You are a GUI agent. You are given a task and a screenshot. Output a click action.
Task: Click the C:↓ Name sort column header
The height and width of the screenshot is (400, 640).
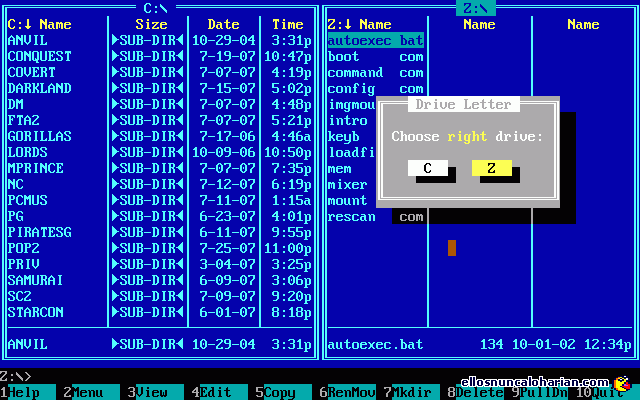40,24
